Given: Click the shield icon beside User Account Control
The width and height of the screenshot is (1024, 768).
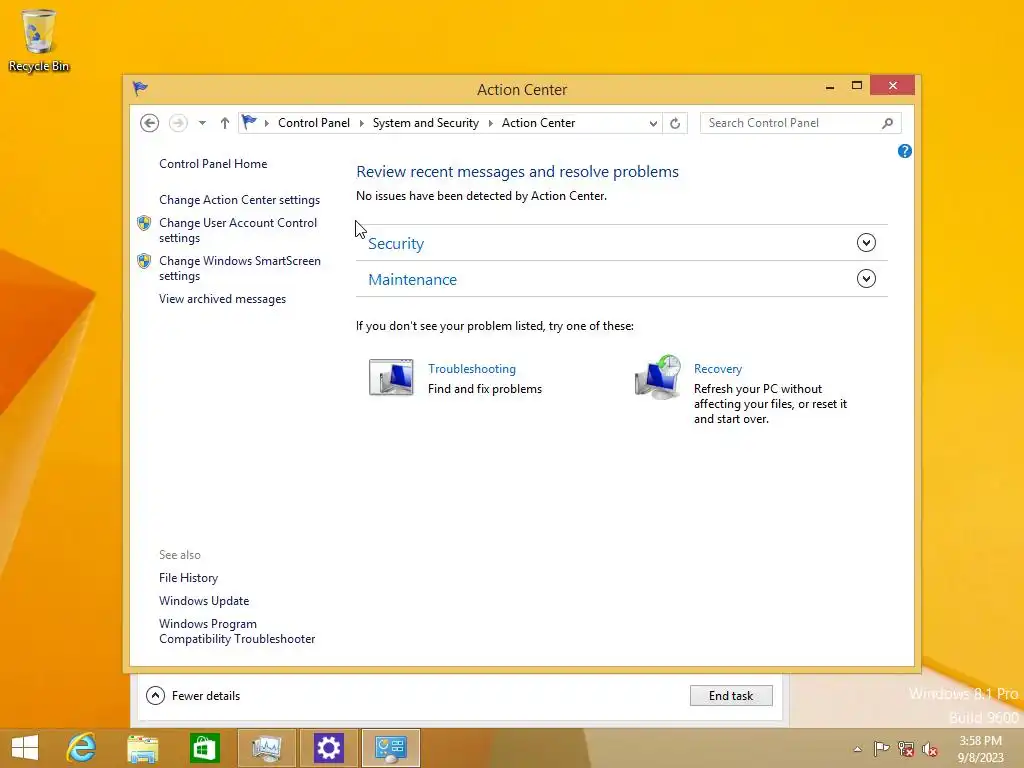Looking at the screenshot, I should (x=144, y=223).
